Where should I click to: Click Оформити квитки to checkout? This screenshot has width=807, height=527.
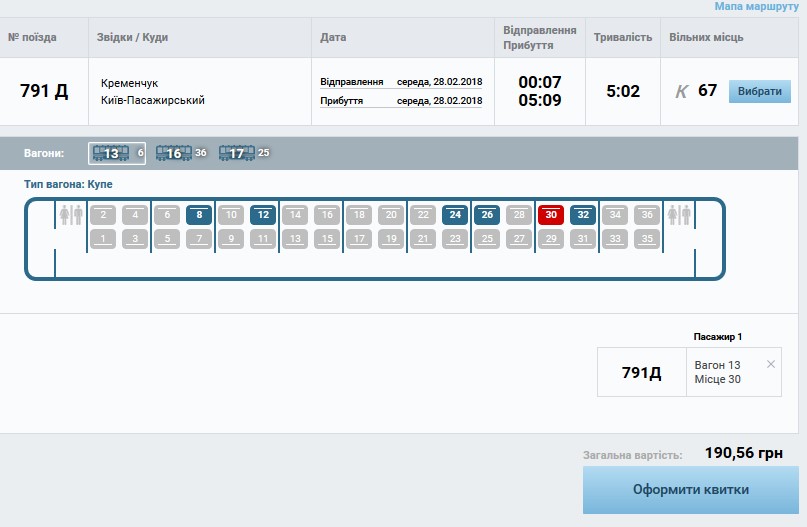[690, 490]
